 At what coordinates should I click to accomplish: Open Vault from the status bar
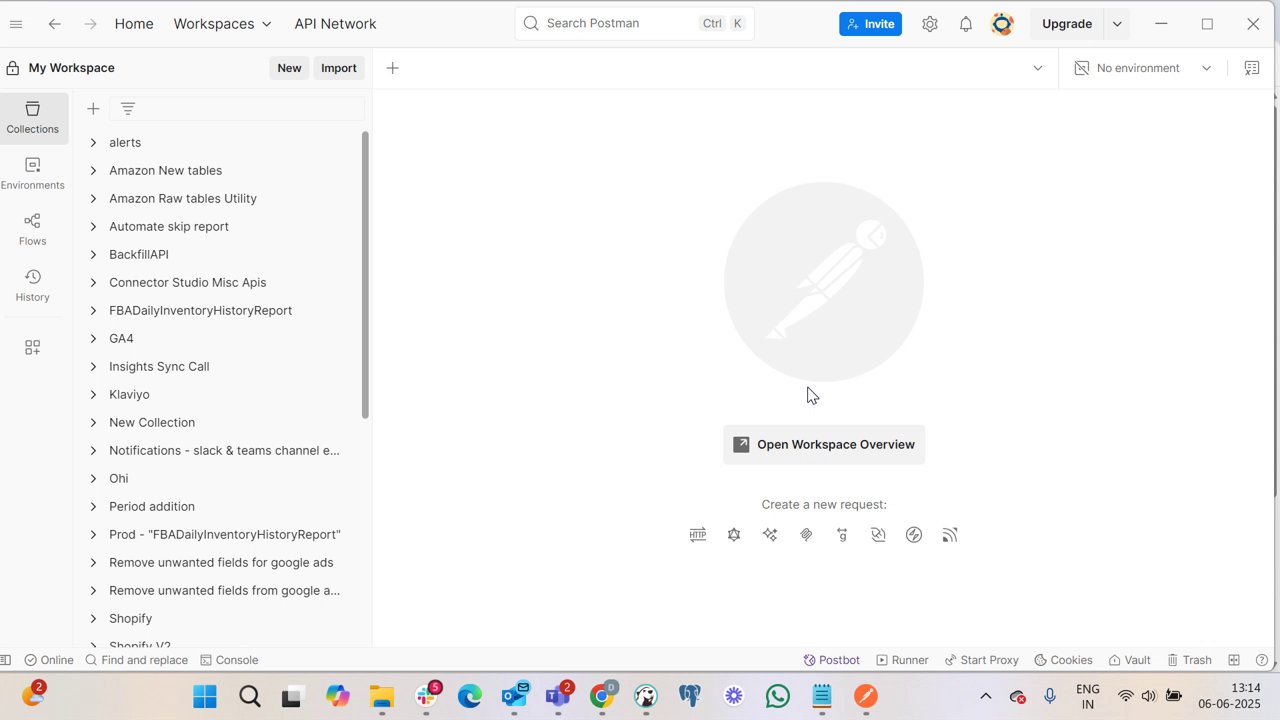pyautogui.click(x=1129, y=660)
